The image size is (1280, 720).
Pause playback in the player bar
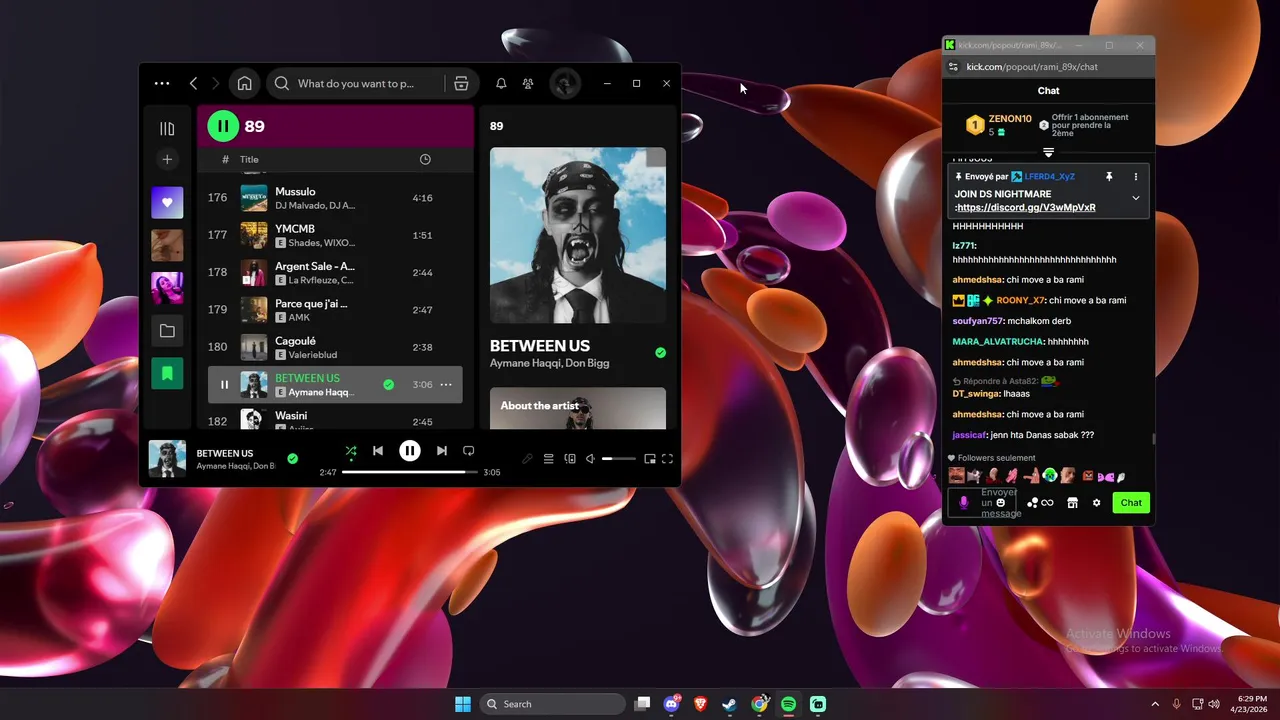410,451
